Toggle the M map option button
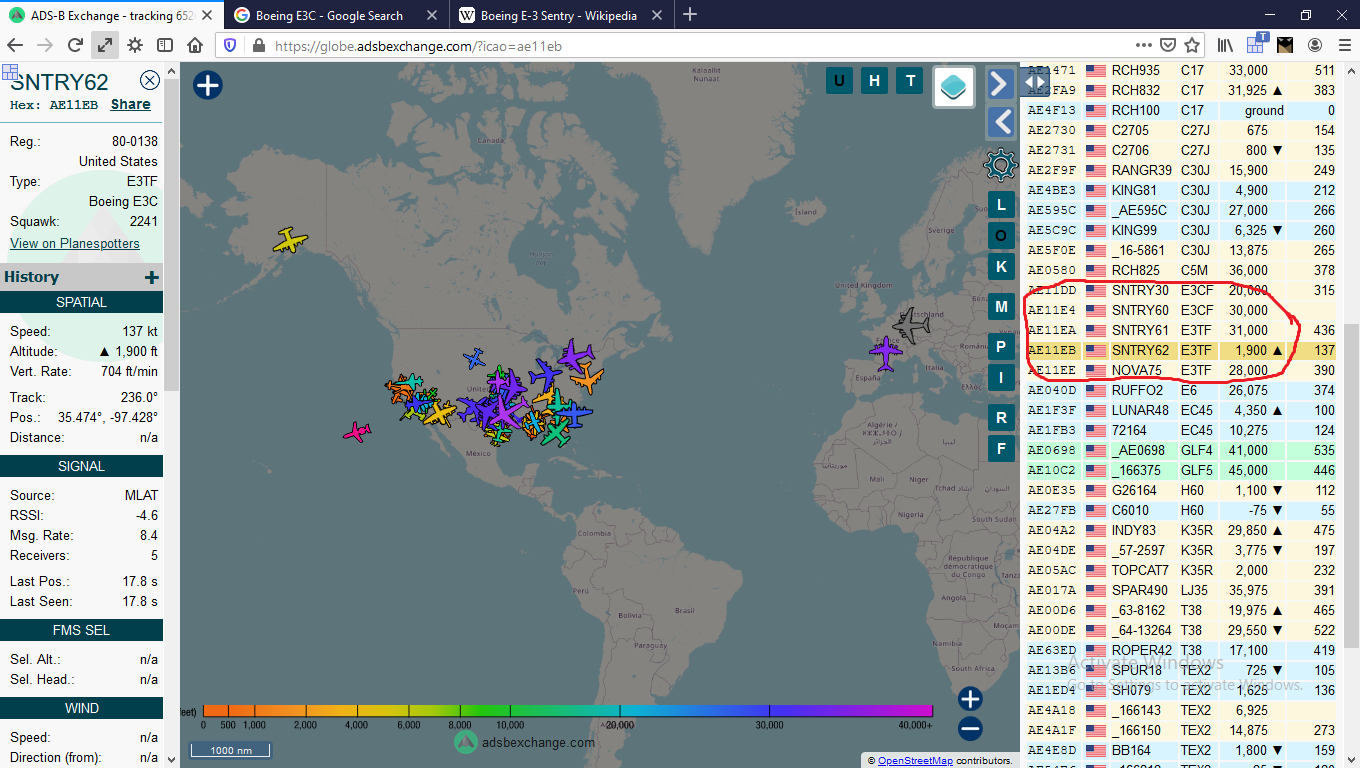This screenshot has height=768, width=1360. coord(1001,307)
